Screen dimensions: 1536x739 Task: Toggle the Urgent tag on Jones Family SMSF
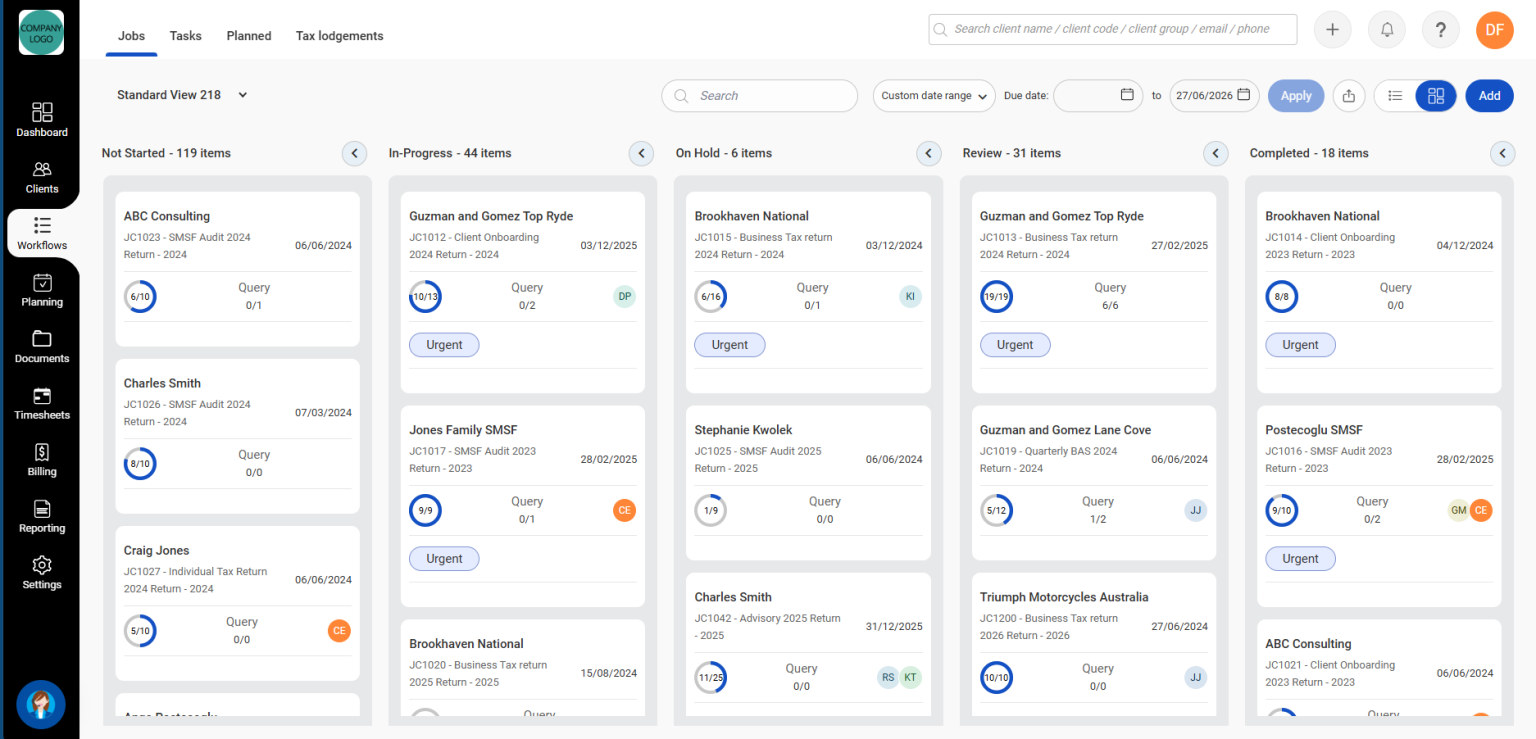tap(444, 558)
